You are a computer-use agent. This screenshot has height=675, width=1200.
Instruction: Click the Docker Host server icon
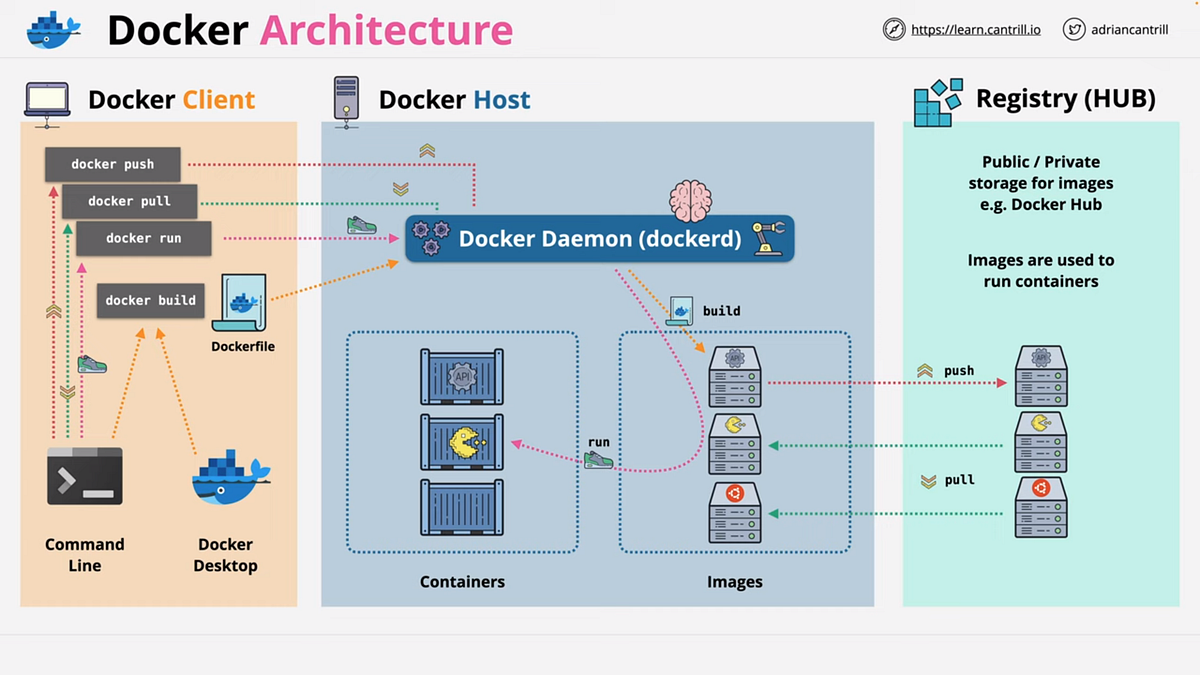[x=346, y=99]
